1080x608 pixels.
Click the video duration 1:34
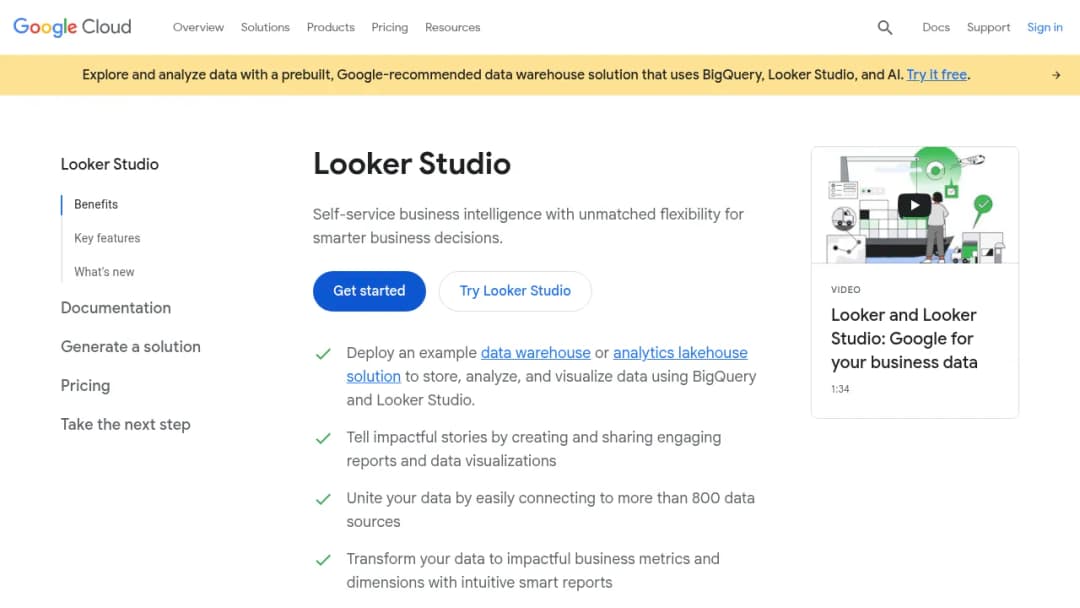click(x=840, y=389)
